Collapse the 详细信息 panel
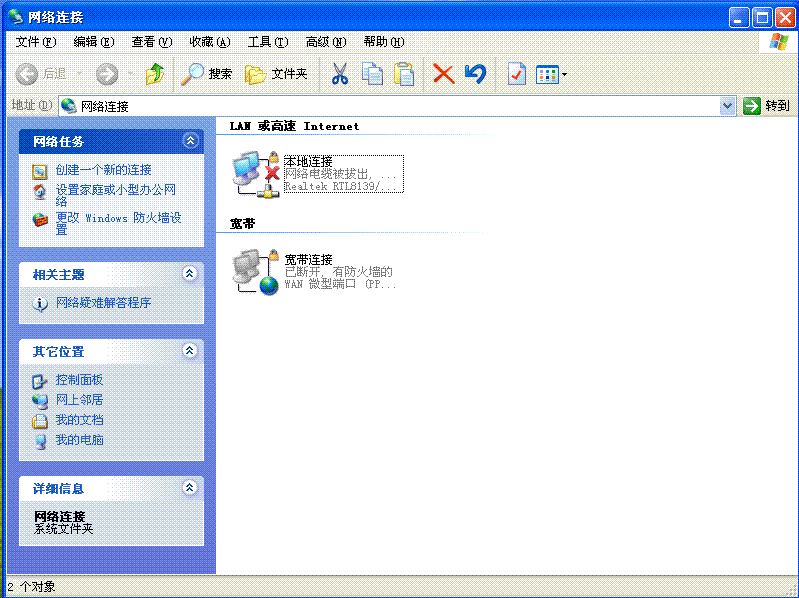This screenshot has width=799, height=598. 190,487
